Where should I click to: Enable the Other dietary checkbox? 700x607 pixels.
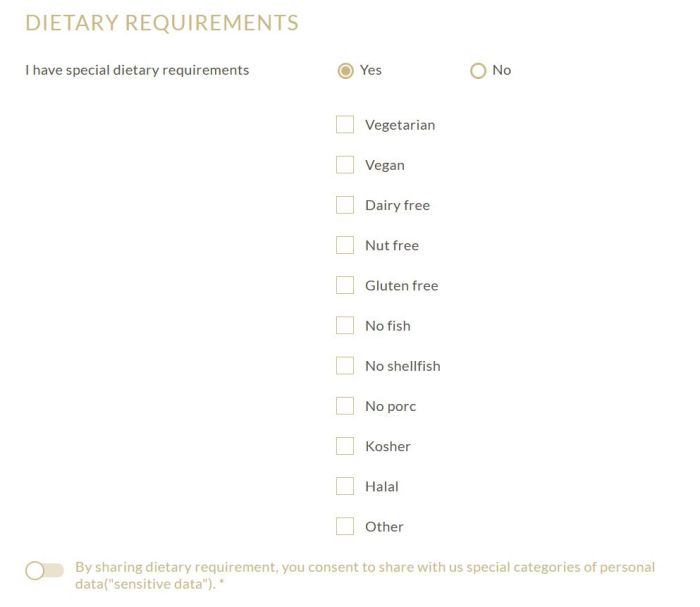click(x=345, y=526)
